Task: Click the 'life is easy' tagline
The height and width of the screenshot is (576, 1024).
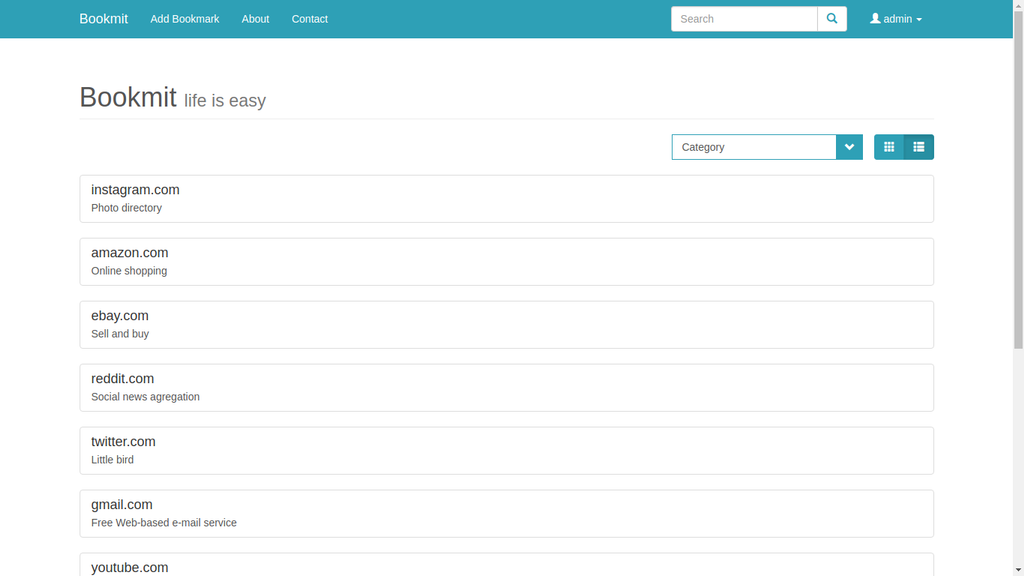Action: pos(225,101)
